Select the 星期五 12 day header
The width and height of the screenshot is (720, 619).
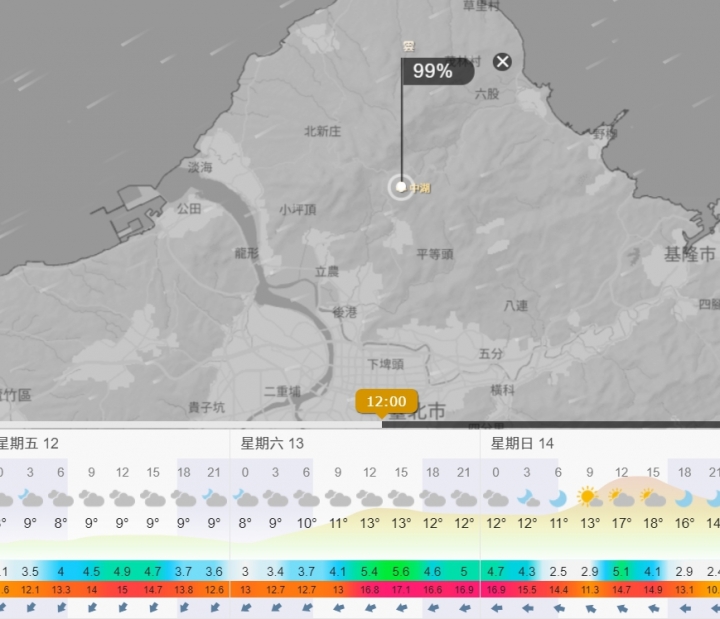pos(28,444)
